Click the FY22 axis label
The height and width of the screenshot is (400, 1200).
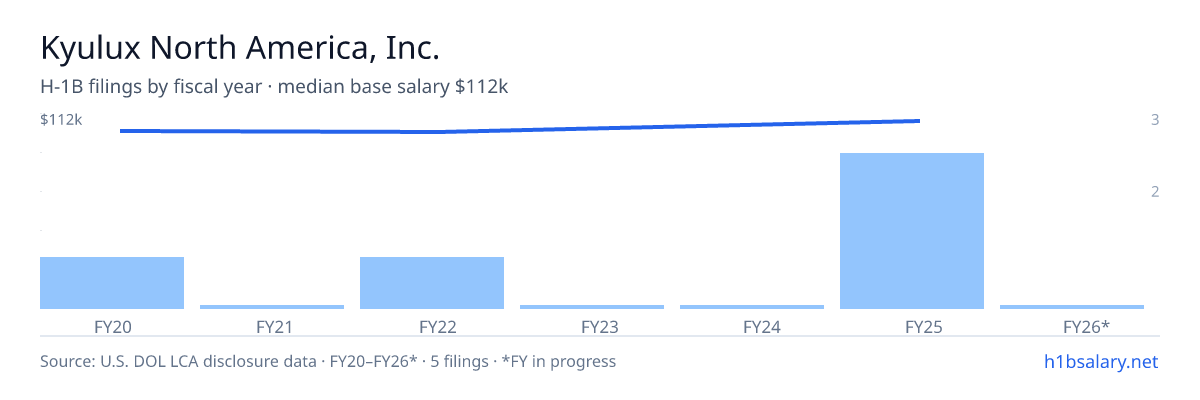[x=432, y=326]
